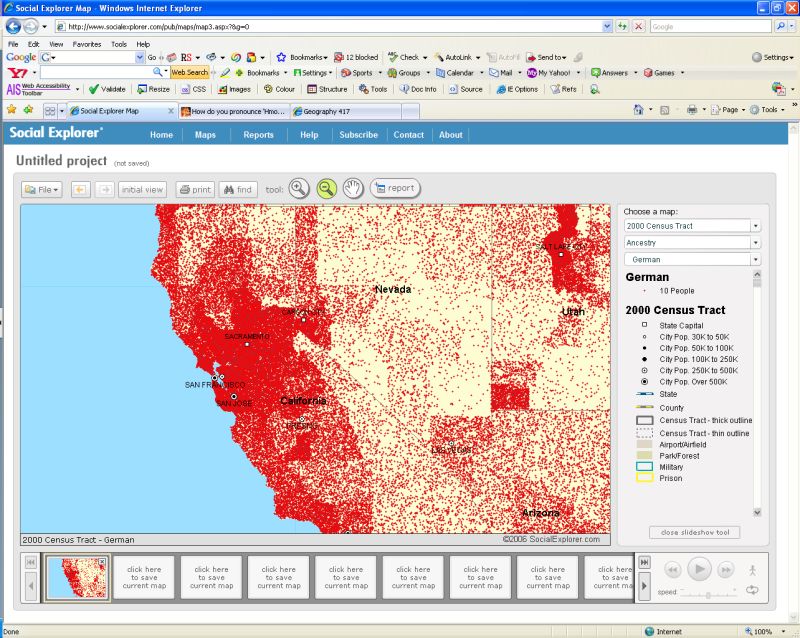Play the map slideshow

tap(699, 569)
